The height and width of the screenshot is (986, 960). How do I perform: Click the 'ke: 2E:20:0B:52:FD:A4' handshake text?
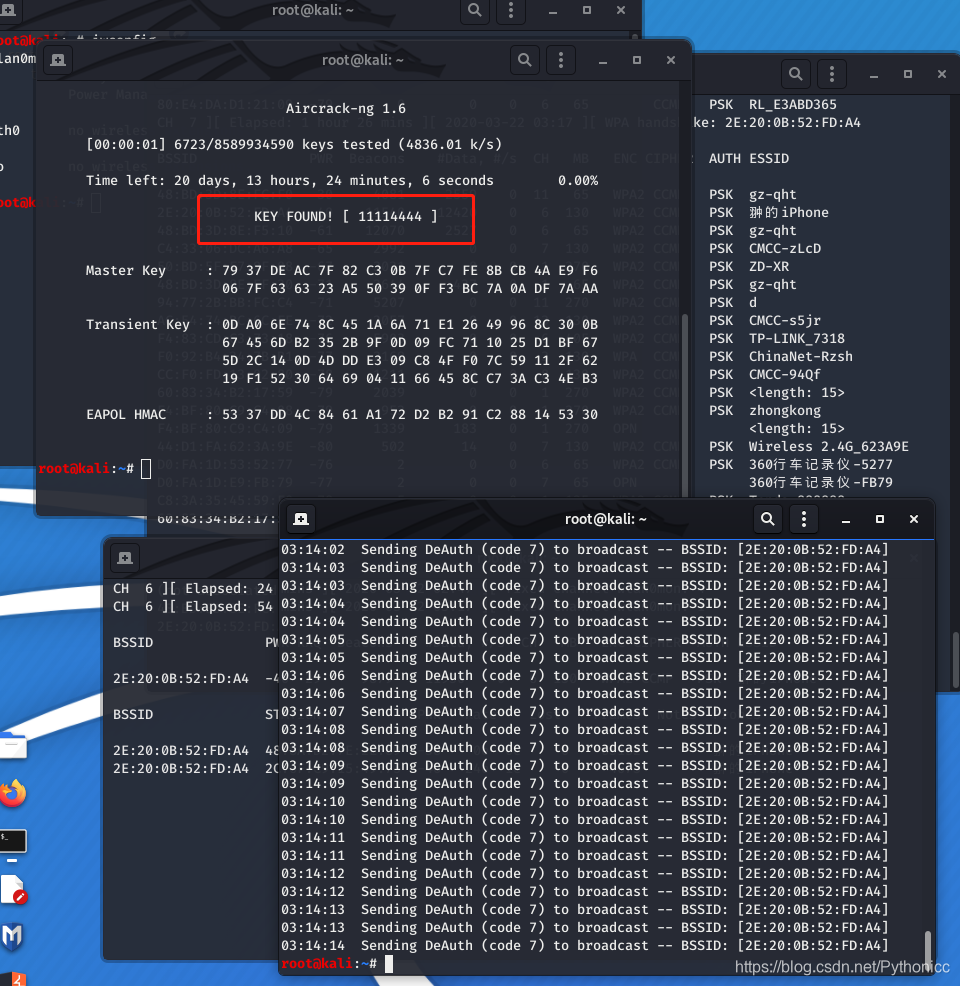pyautogui.click(x=777, y=123)
